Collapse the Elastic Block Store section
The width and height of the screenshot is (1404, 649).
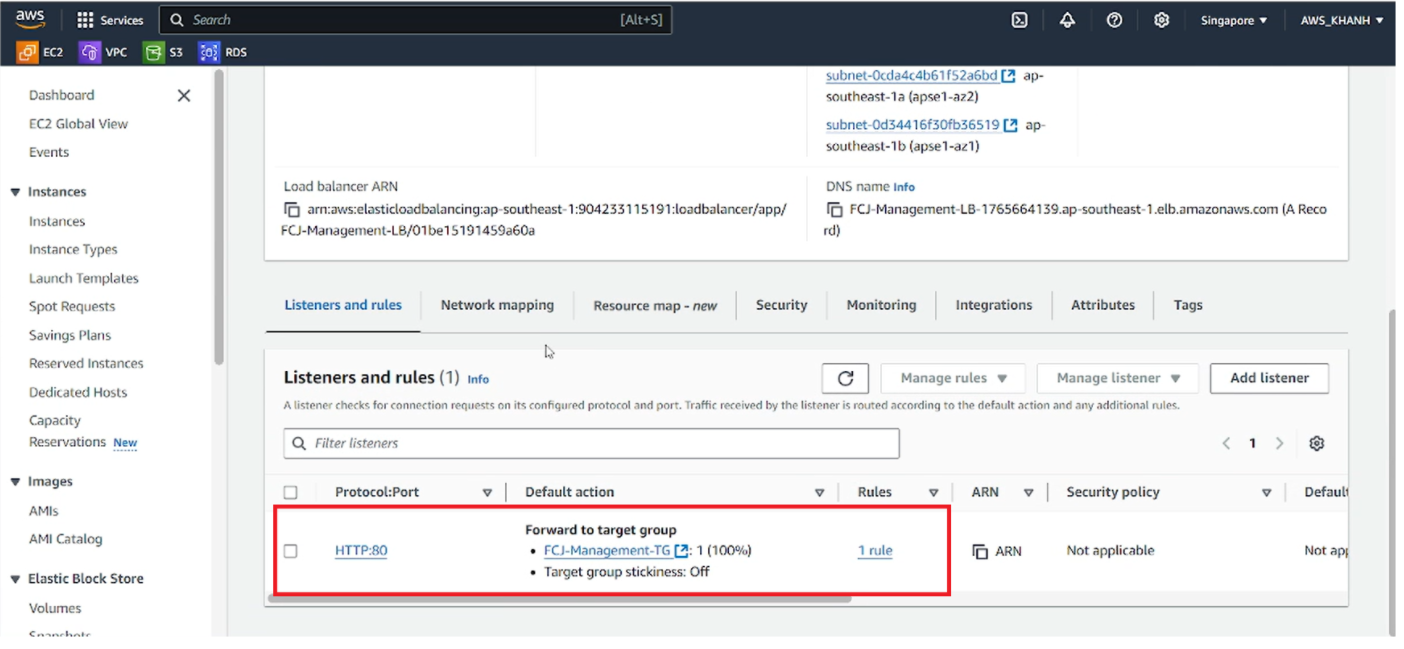tap(15, 579)
